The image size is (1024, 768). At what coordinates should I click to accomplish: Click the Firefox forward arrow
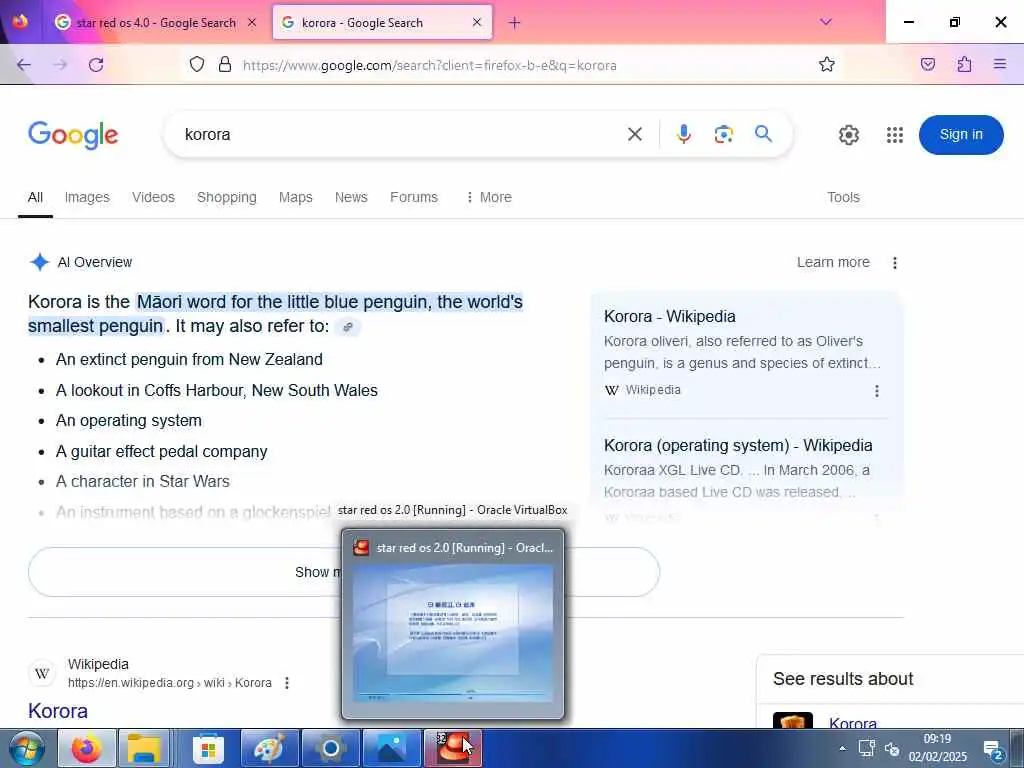click(x=60, y=65)
